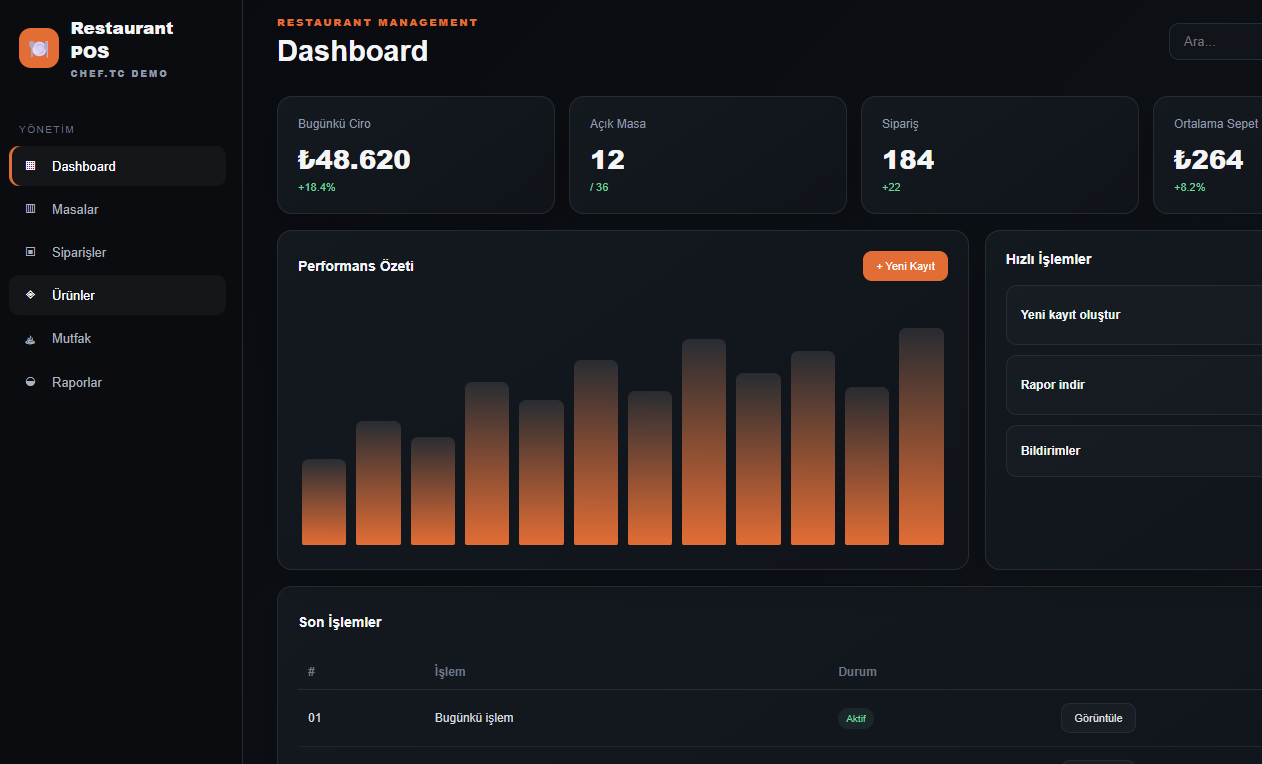Image resolution: width=1262 pixels, height=764 pixels.
Task: Click Görüntüle for the Bugünkü işlem row
Action: point(1098,718)
